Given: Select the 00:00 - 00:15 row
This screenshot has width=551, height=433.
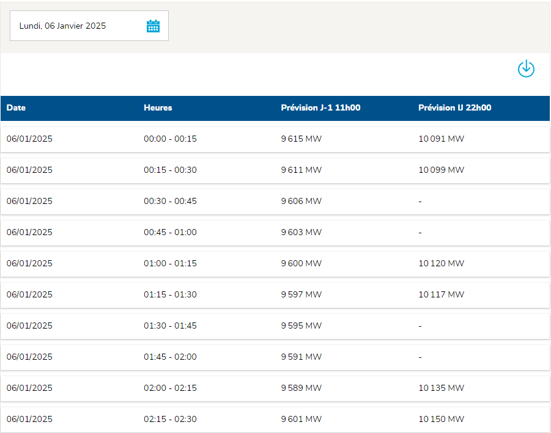Looking at the screenshot, I should tap(275, 139).
